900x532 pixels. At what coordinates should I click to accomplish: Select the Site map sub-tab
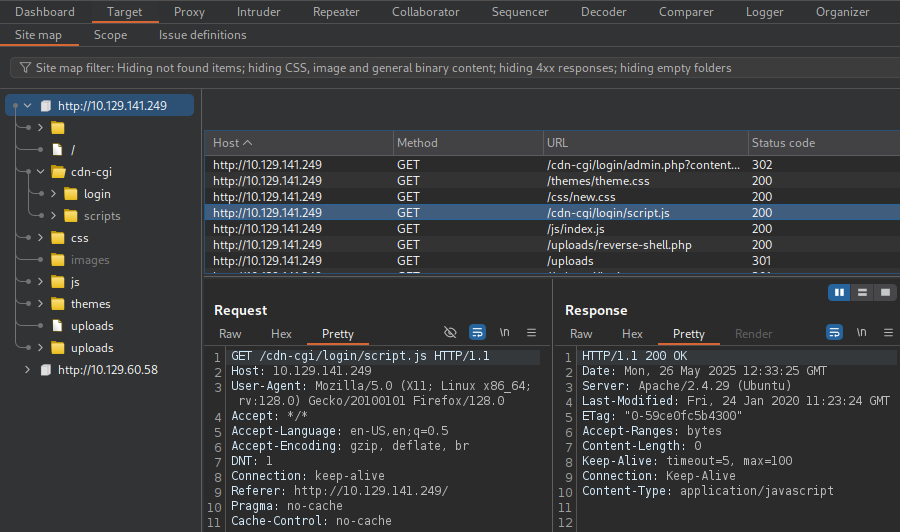pyautogui.click(x=38, y=35)
